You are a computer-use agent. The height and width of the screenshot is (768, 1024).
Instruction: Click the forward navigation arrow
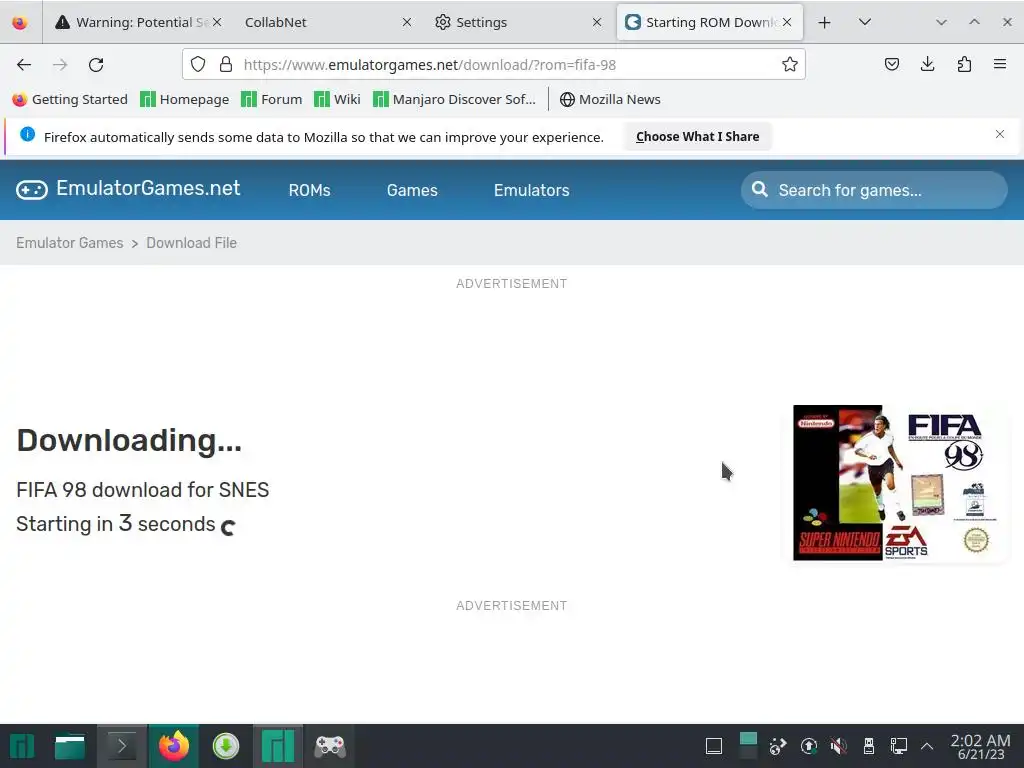(x=60, y=65)
